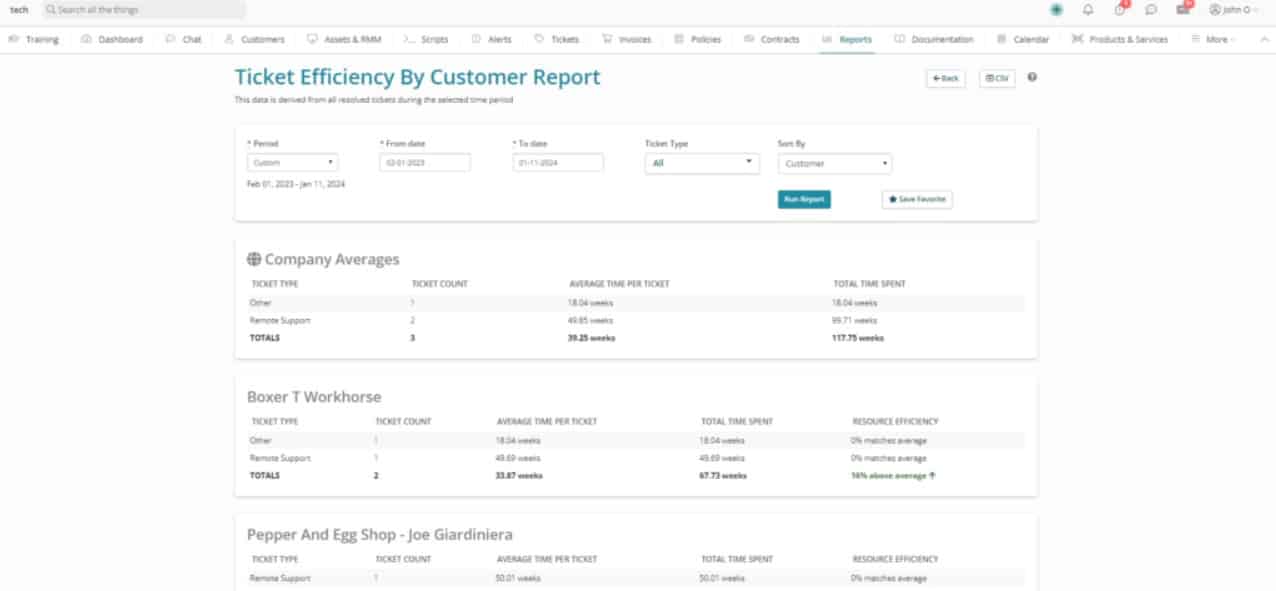Click the 16% above average value
Image resolution: width=1276 pixels, height=591 pixels.
coord(894,476)
